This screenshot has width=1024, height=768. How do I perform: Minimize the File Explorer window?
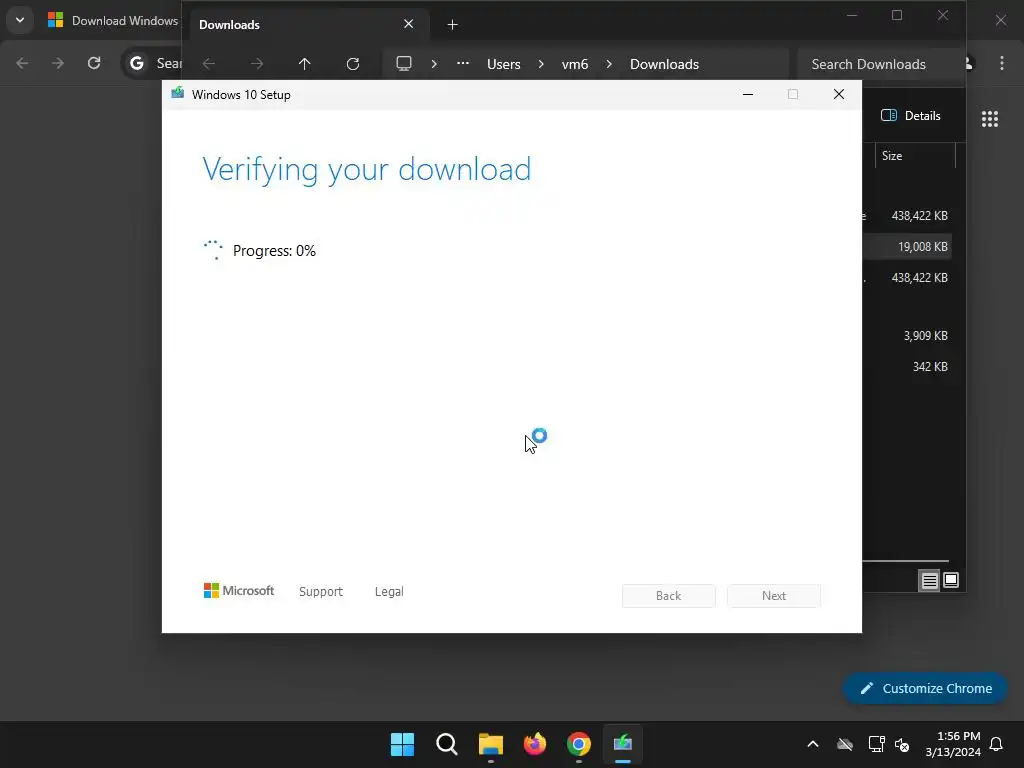[852, 15]
